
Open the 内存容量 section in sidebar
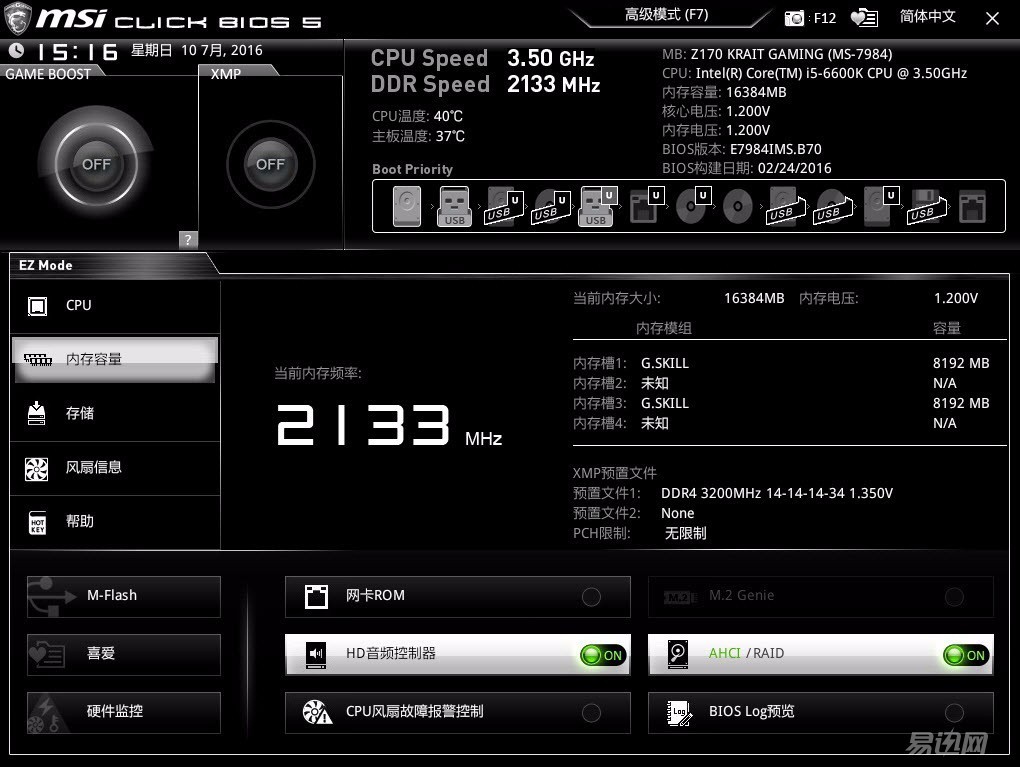115,359
